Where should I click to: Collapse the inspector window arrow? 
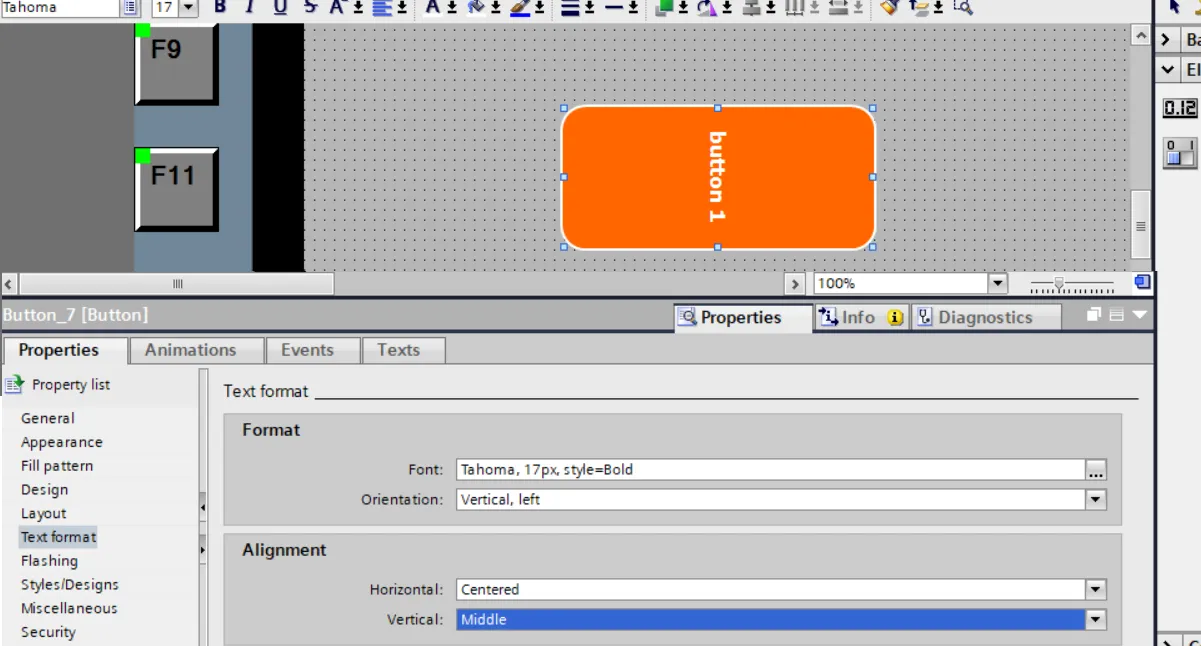[x=1139, y=315]
